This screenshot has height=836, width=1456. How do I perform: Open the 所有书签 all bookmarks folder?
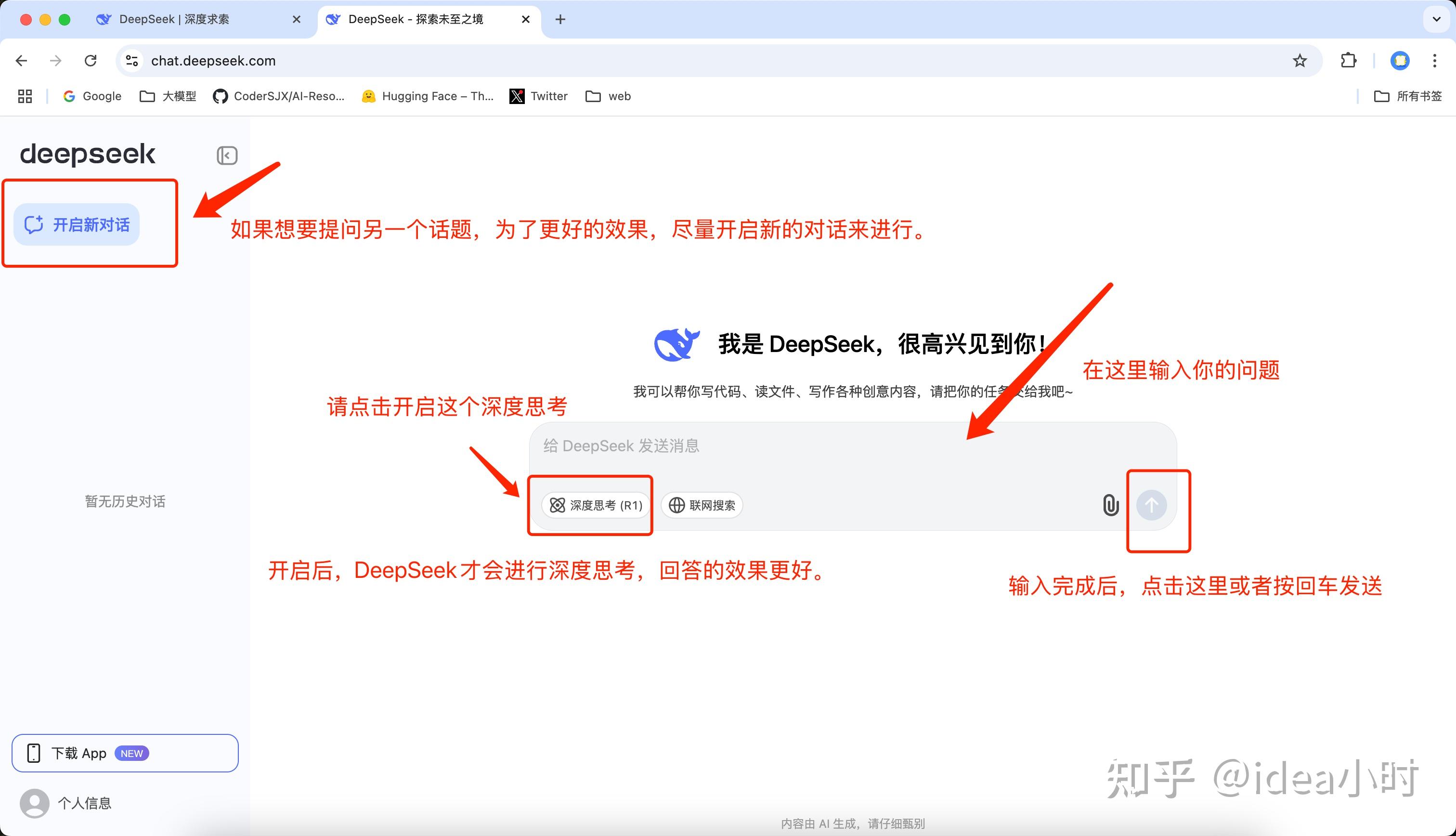click(1408, 96)
